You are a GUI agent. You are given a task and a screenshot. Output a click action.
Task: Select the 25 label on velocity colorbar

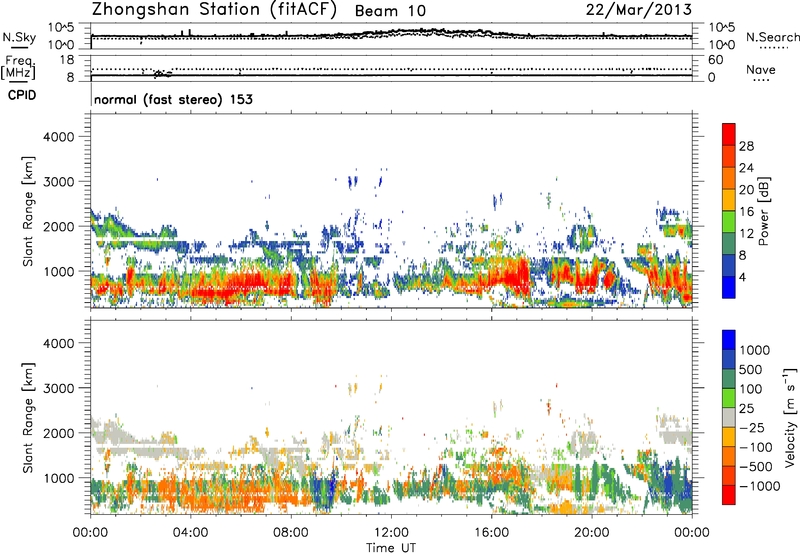pyautogui.click(x=746, y=409)
